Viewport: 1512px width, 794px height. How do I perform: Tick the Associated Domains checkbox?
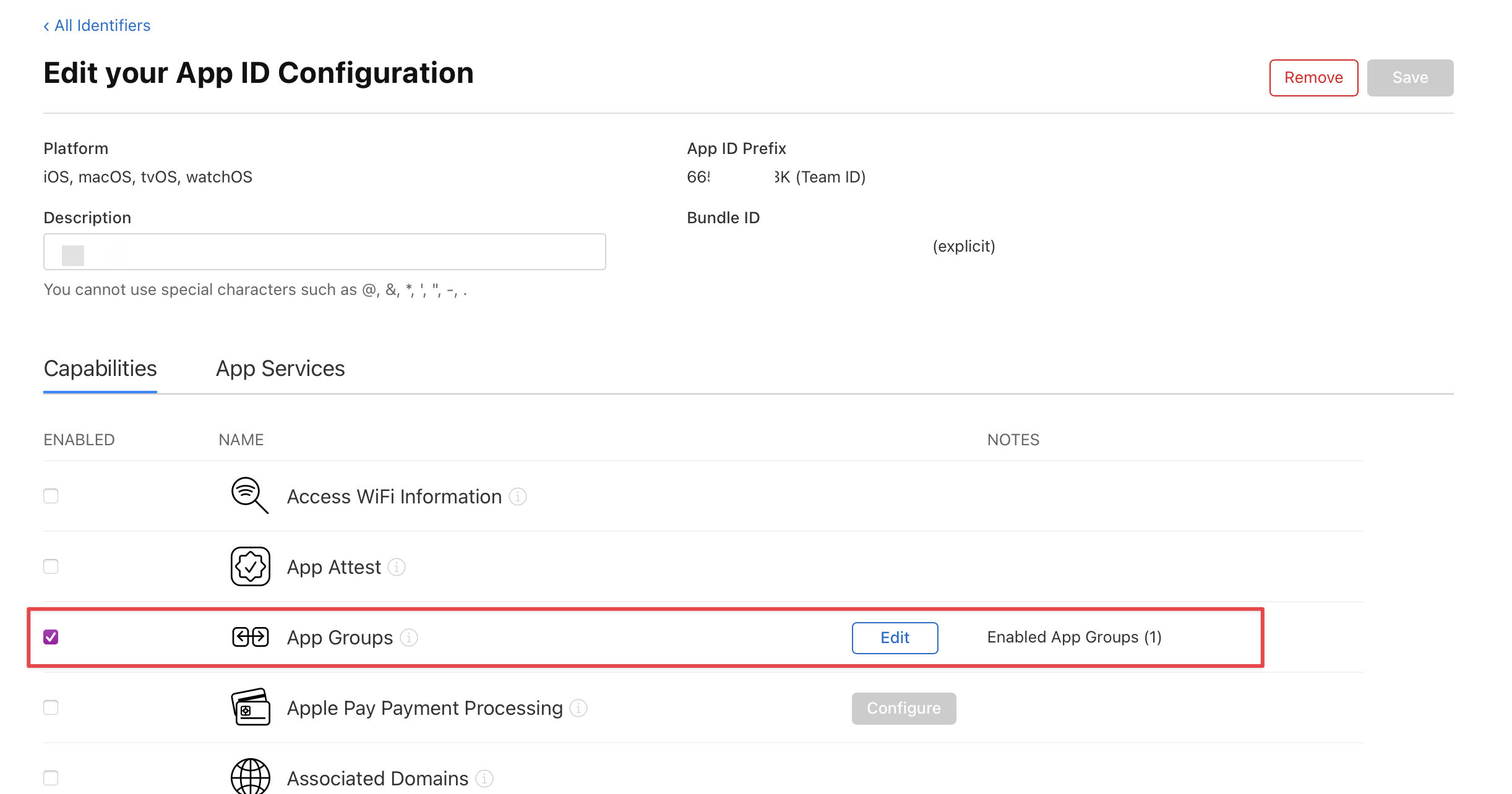click(x=51, y=778)
